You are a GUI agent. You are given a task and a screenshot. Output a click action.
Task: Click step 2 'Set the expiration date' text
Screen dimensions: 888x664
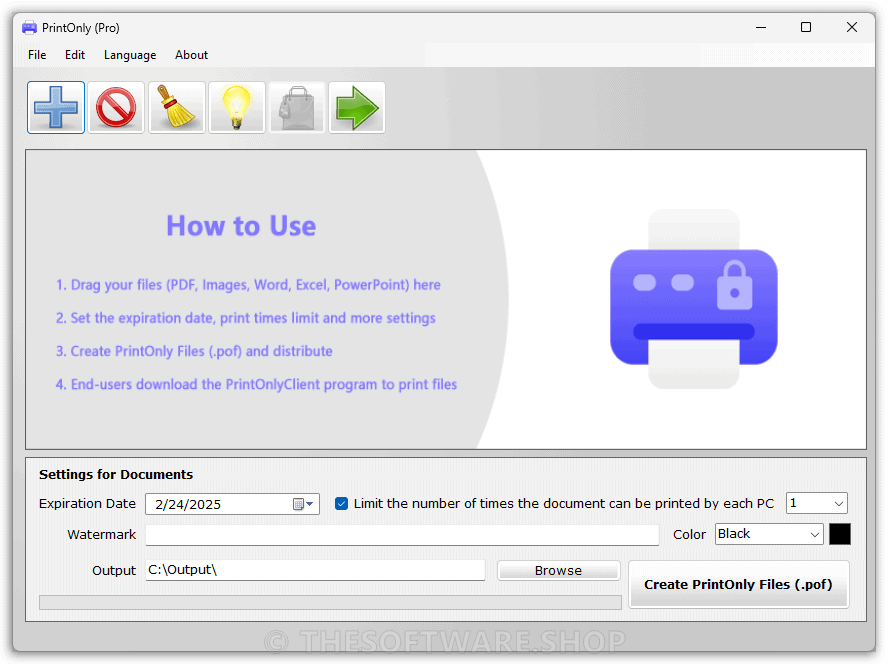(x=245, y=318)
